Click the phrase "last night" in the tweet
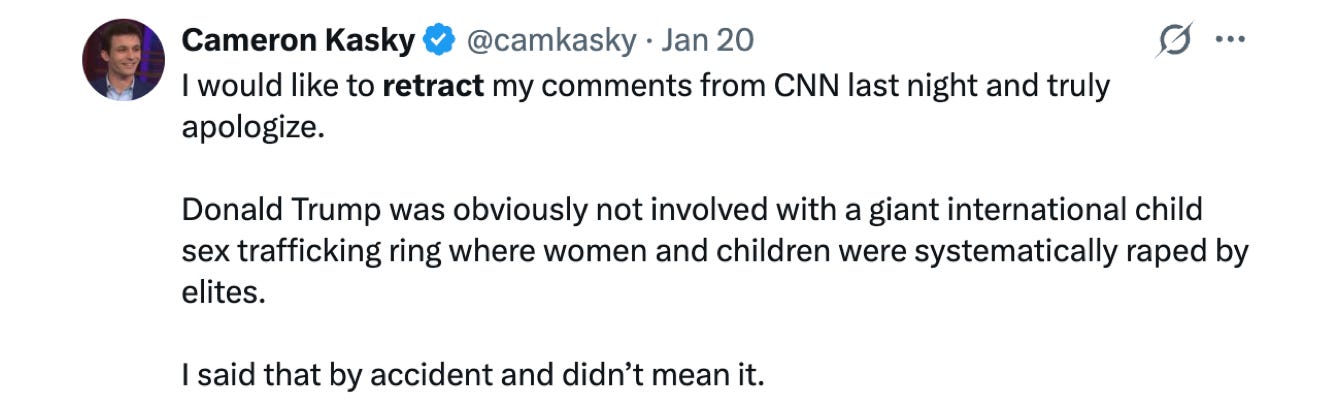This screenshot has width=1339, height=403. coord(913,86)
